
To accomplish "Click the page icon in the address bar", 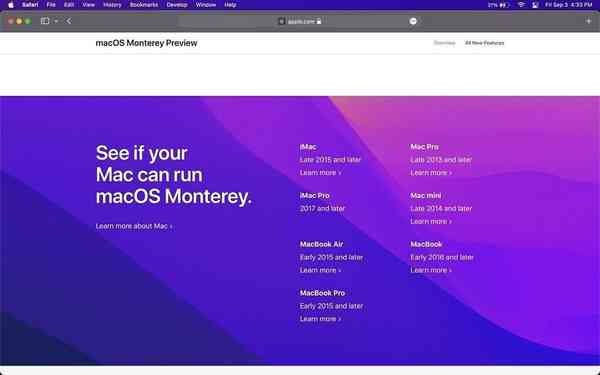I will [x=282, y=21].
